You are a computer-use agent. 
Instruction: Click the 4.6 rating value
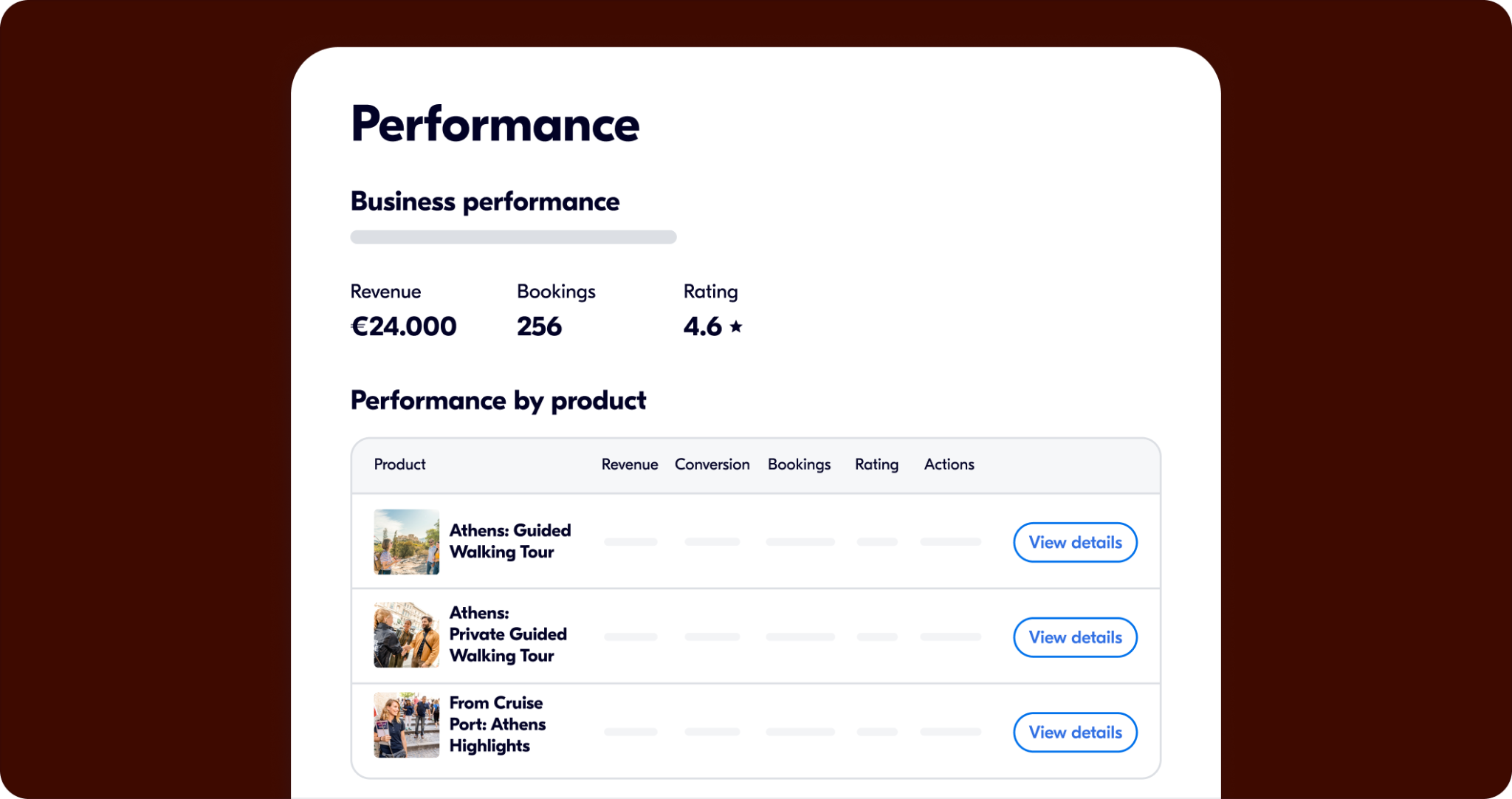pos(702,326)
